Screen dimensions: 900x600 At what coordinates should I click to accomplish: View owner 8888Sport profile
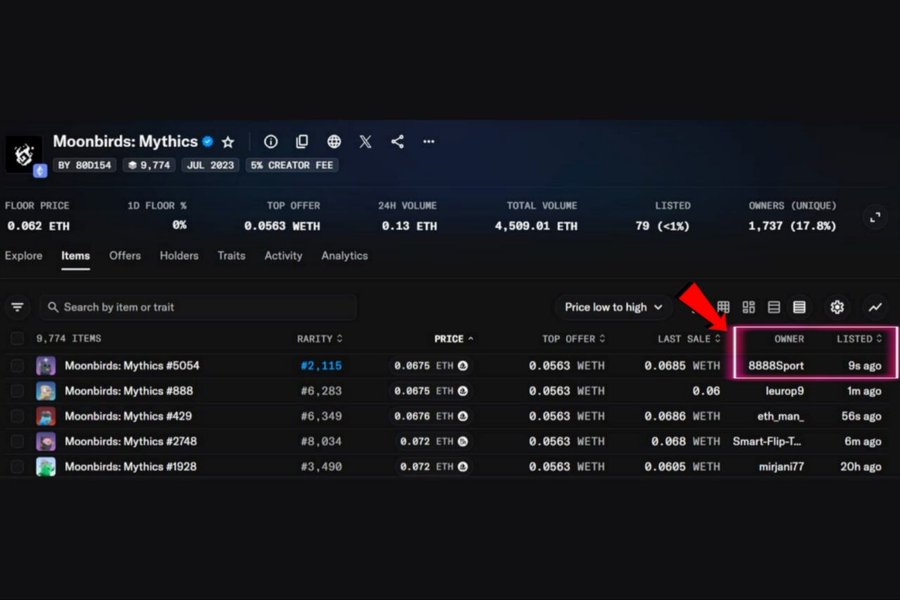(776, 366)
